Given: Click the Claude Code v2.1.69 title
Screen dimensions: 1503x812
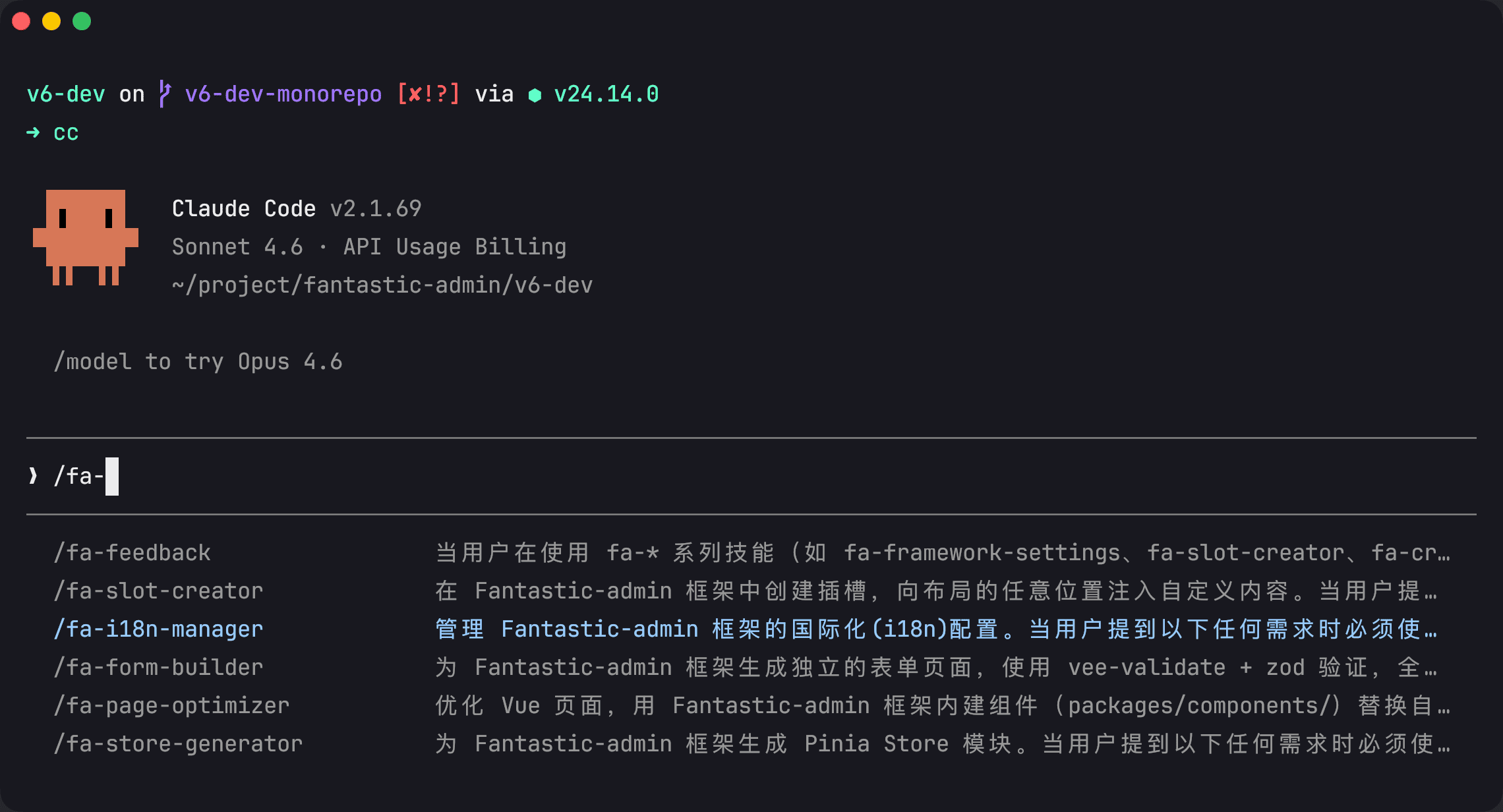Looking at the screenshot, I should 297,208.
